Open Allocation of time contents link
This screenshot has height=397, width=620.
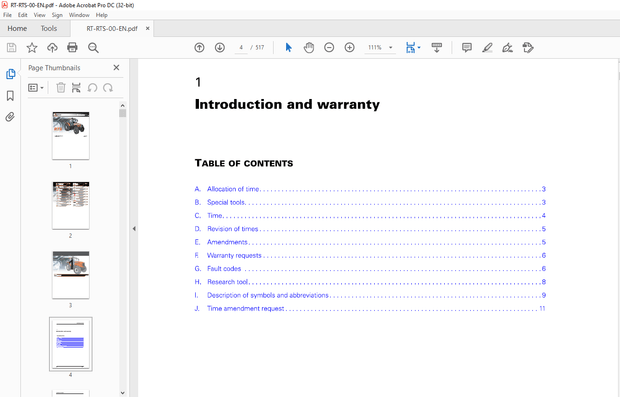click(370, 189)
